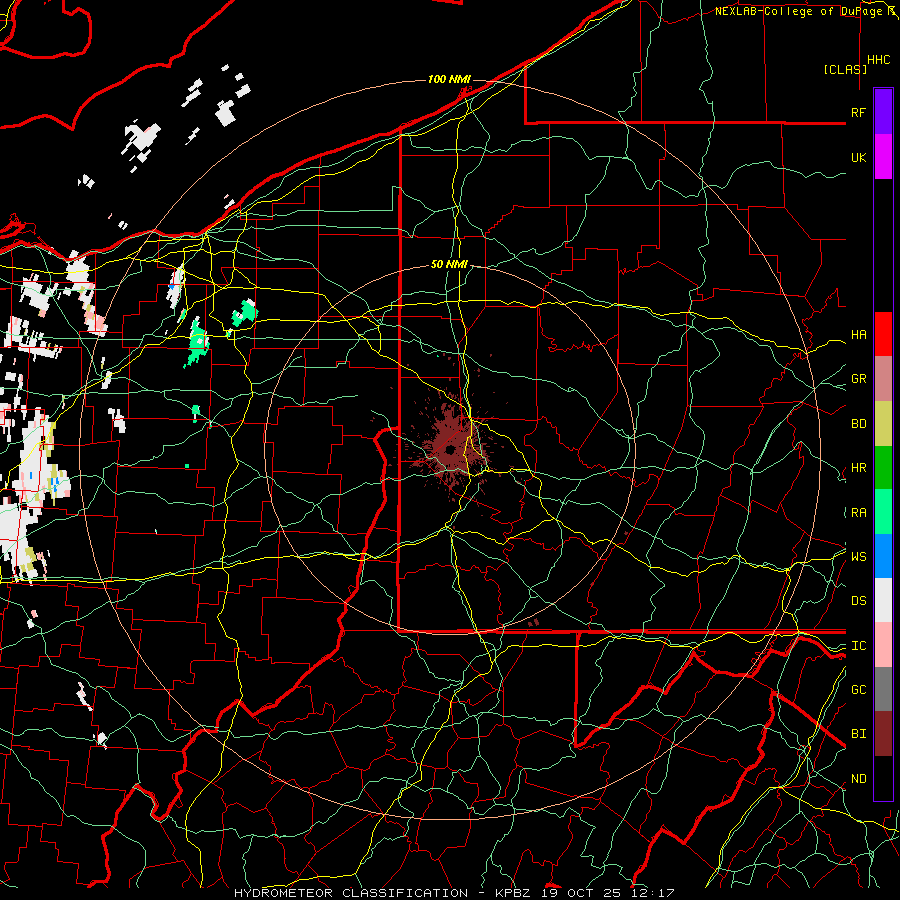The width and height of the screenshot is (900, 900).
Task: Click the GR legend color block
Action: [883, 378]
